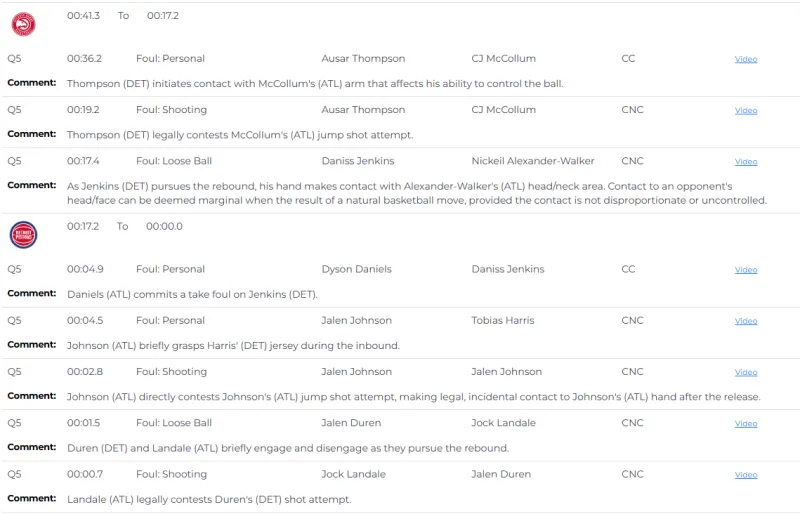Click the Atlanta Hawks team logo

(23, 25)
